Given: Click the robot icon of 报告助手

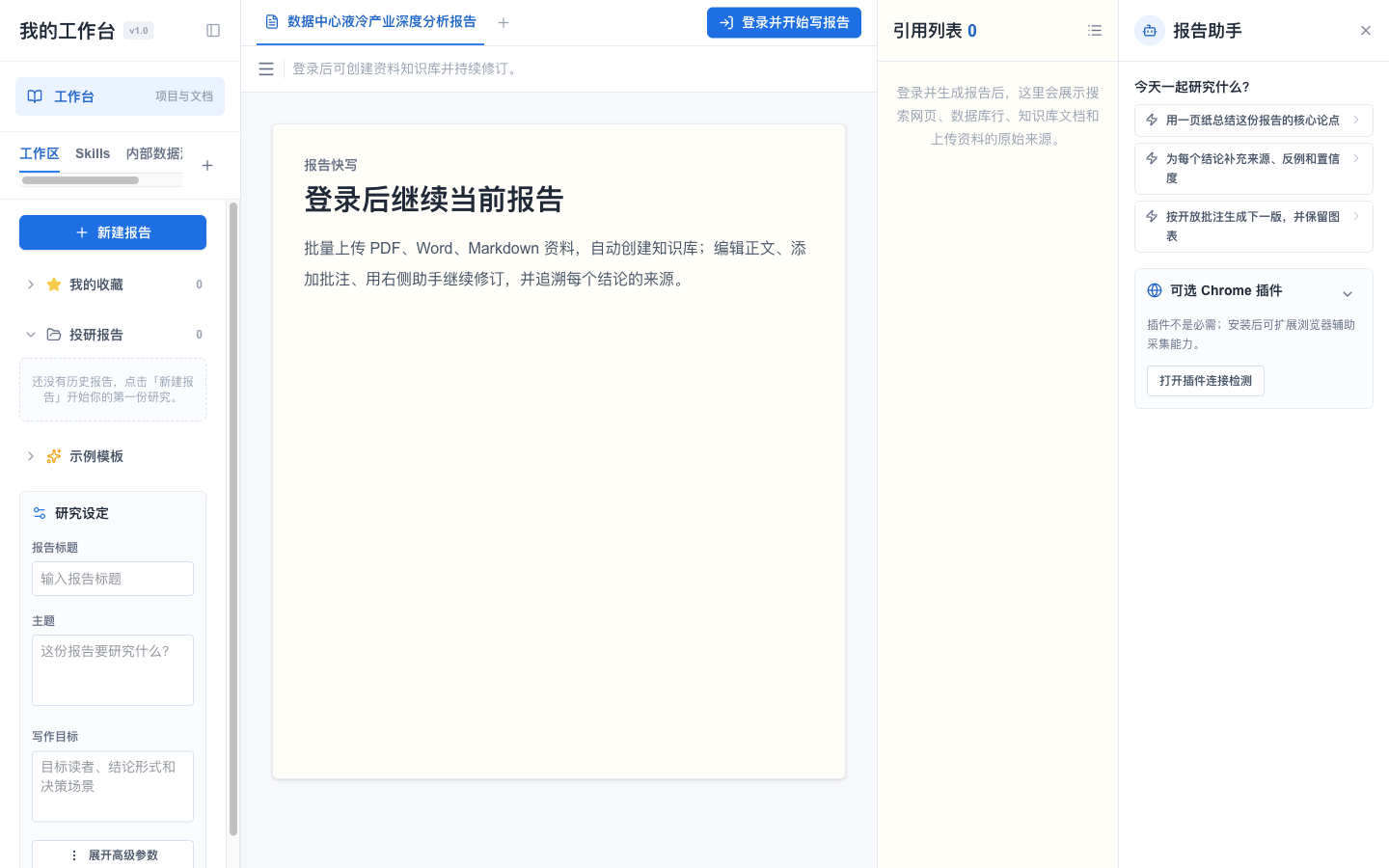Looking at the screenshot, I should (1150, 31).
